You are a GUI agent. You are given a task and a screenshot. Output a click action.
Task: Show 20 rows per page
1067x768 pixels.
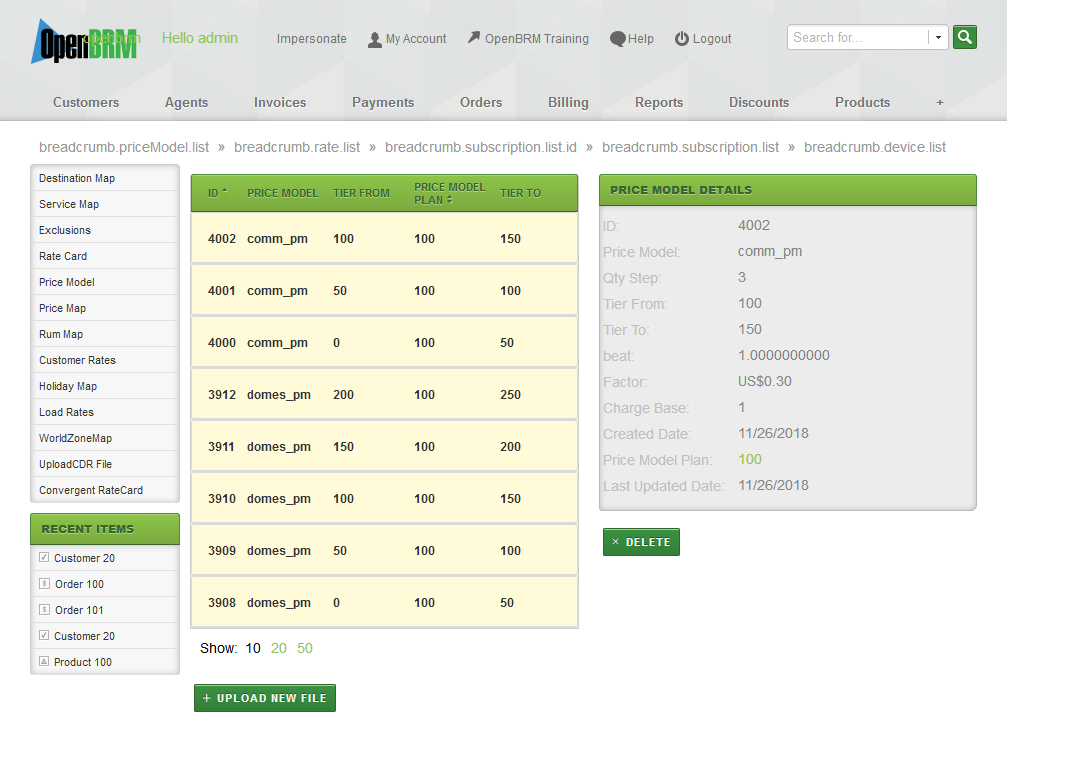(x=278, y=648)
